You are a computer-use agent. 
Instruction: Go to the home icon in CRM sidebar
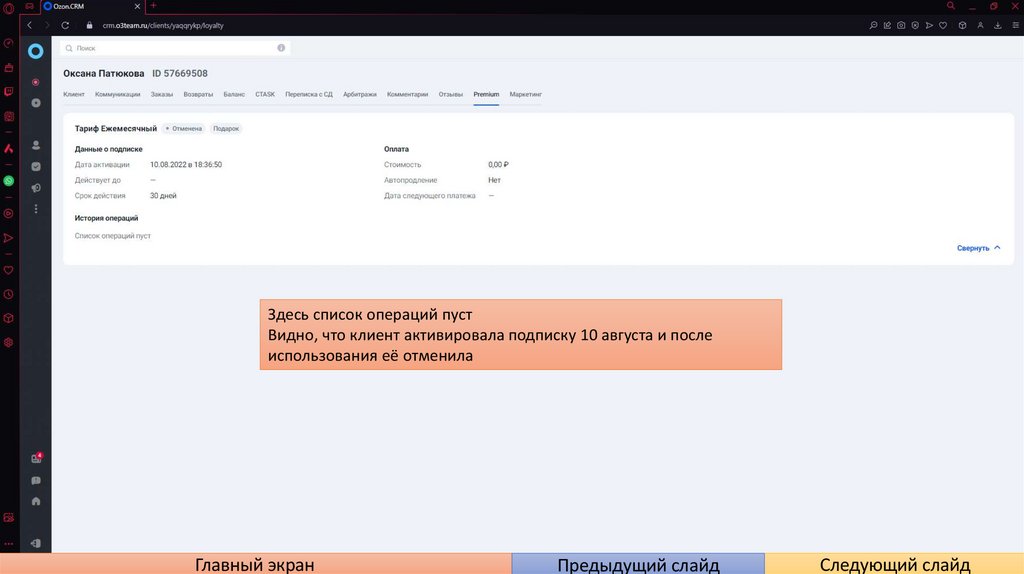click(36, 502)
